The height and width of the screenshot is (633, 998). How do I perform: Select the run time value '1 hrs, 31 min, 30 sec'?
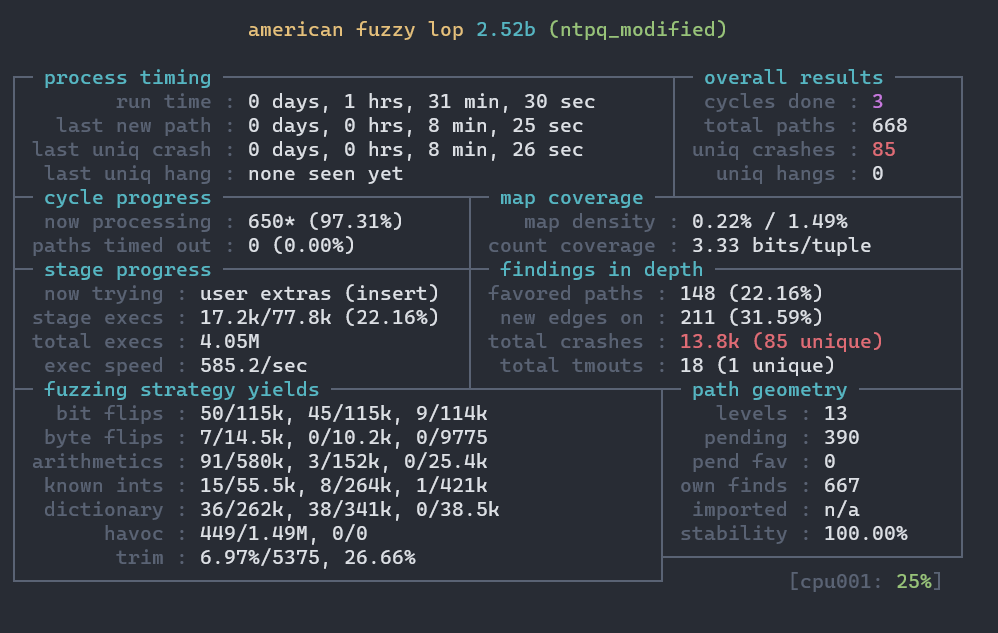pos(470,102)
